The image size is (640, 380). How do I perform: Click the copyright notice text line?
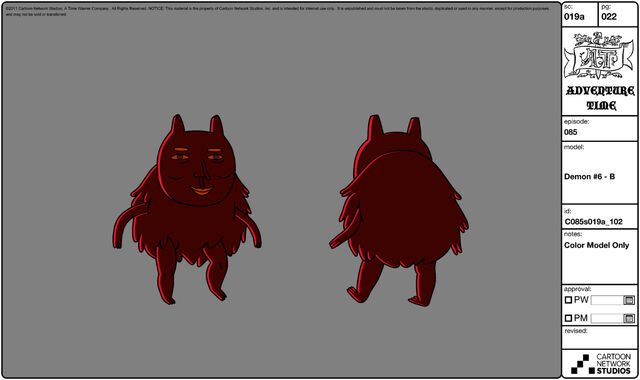tap(278, 11)
